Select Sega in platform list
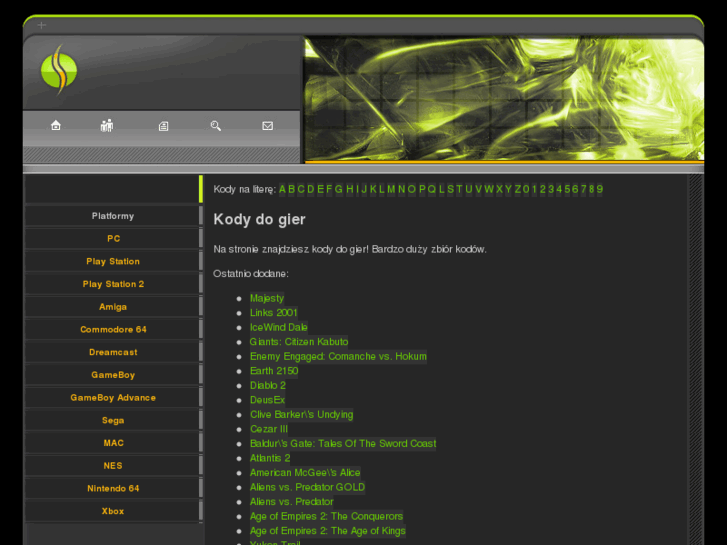This screenshot has width=727, height=545. [113, 420]
